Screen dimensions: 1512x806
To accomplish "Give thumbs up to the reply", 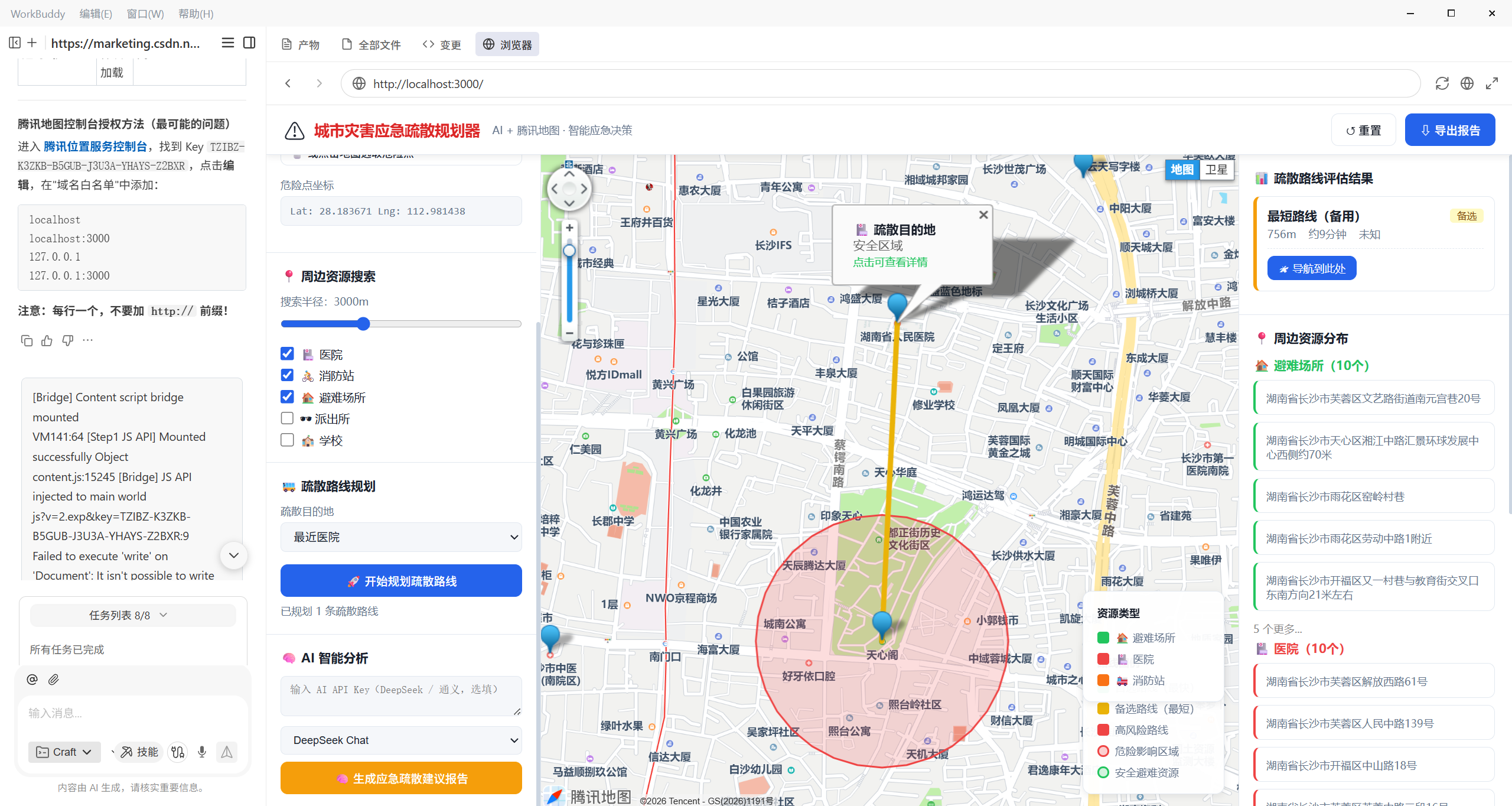I will click(47, 340).
